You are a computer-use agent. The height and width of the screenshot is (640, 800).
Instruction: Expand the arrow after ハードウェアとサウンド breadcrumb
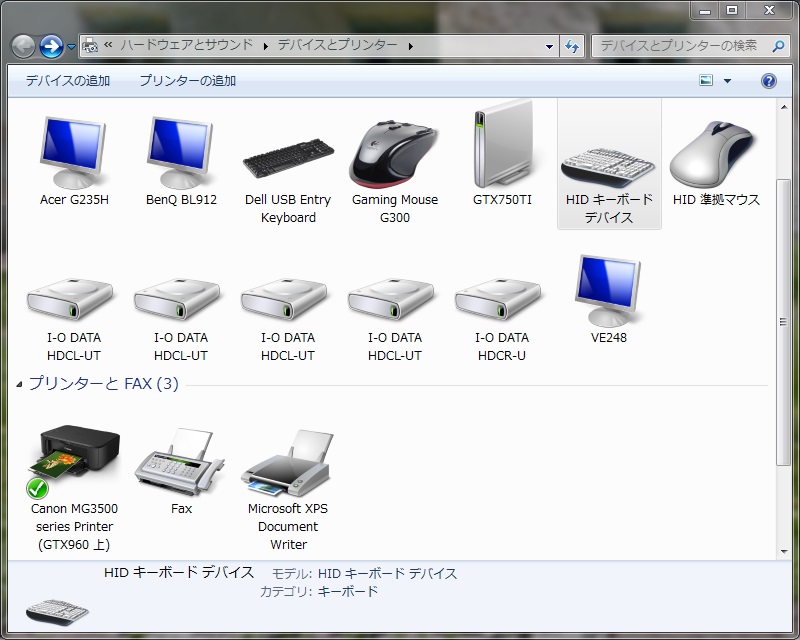266,46
